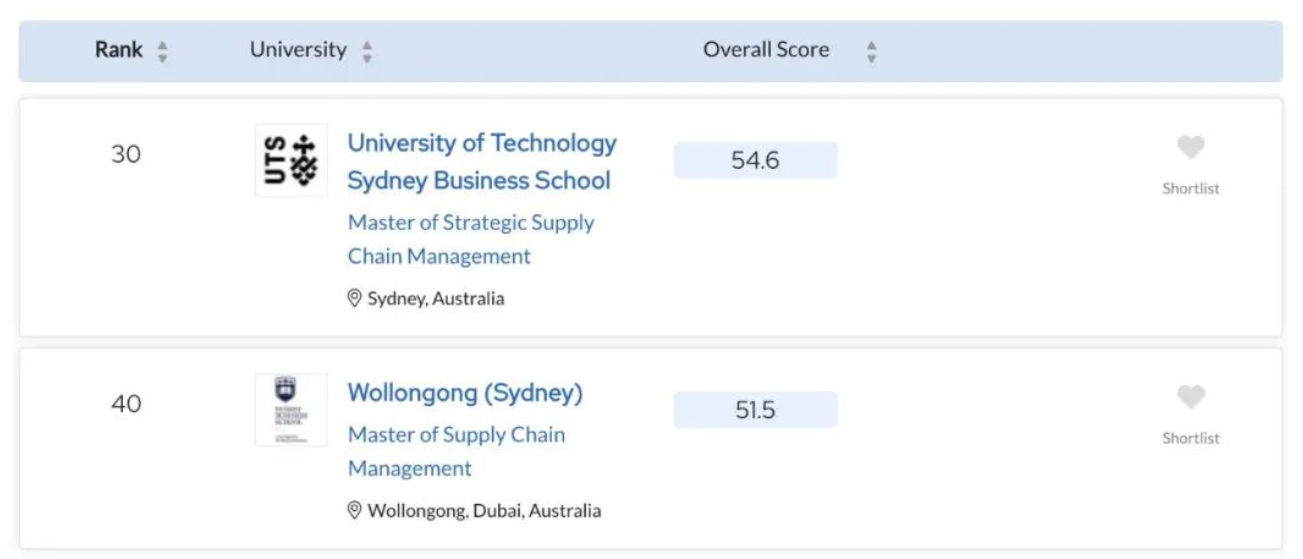1303x559 pixels.
Task: Sort by Overall Score sort arrows
Action: pos(871,51)
